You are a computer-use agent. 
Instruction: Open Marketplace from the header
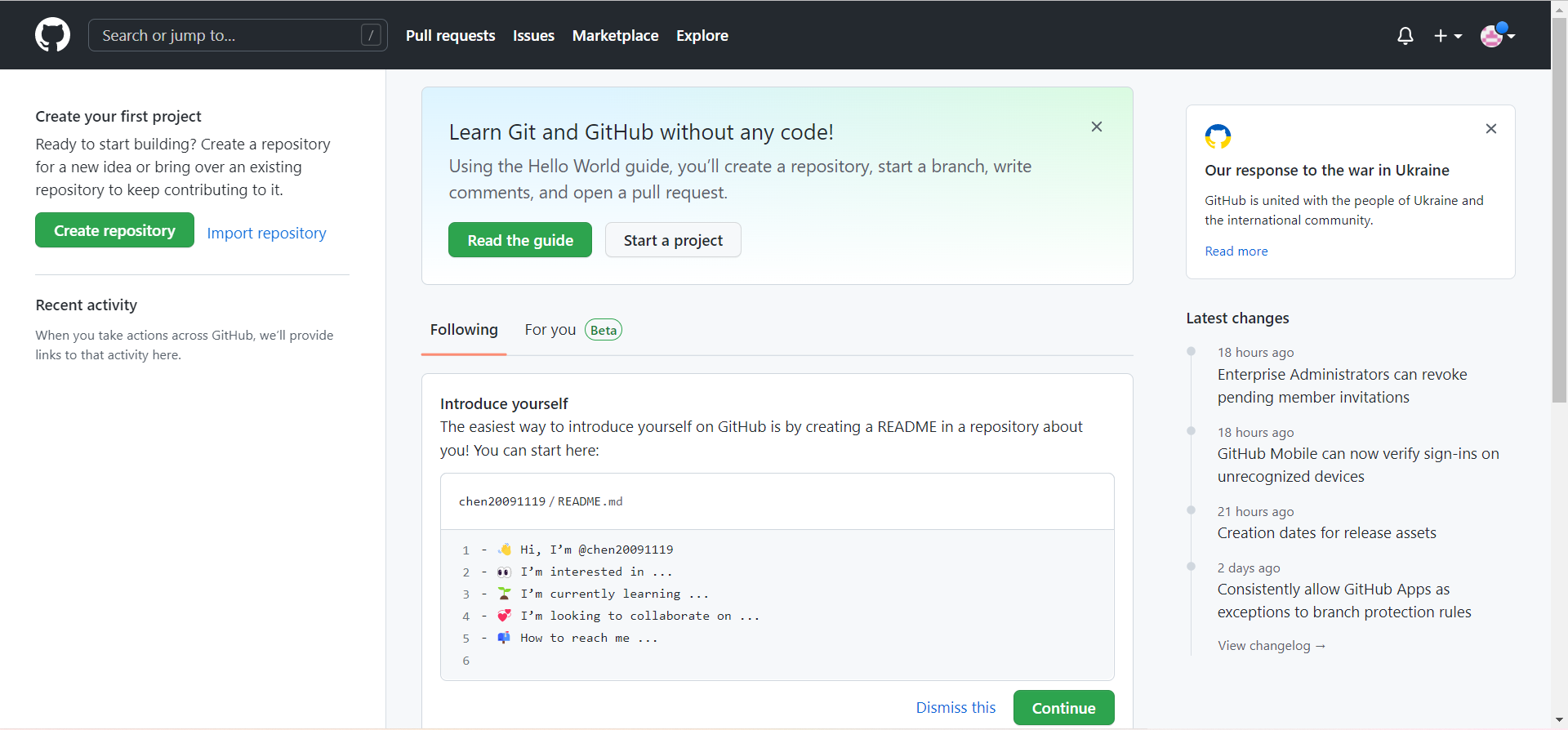[615, 36]
